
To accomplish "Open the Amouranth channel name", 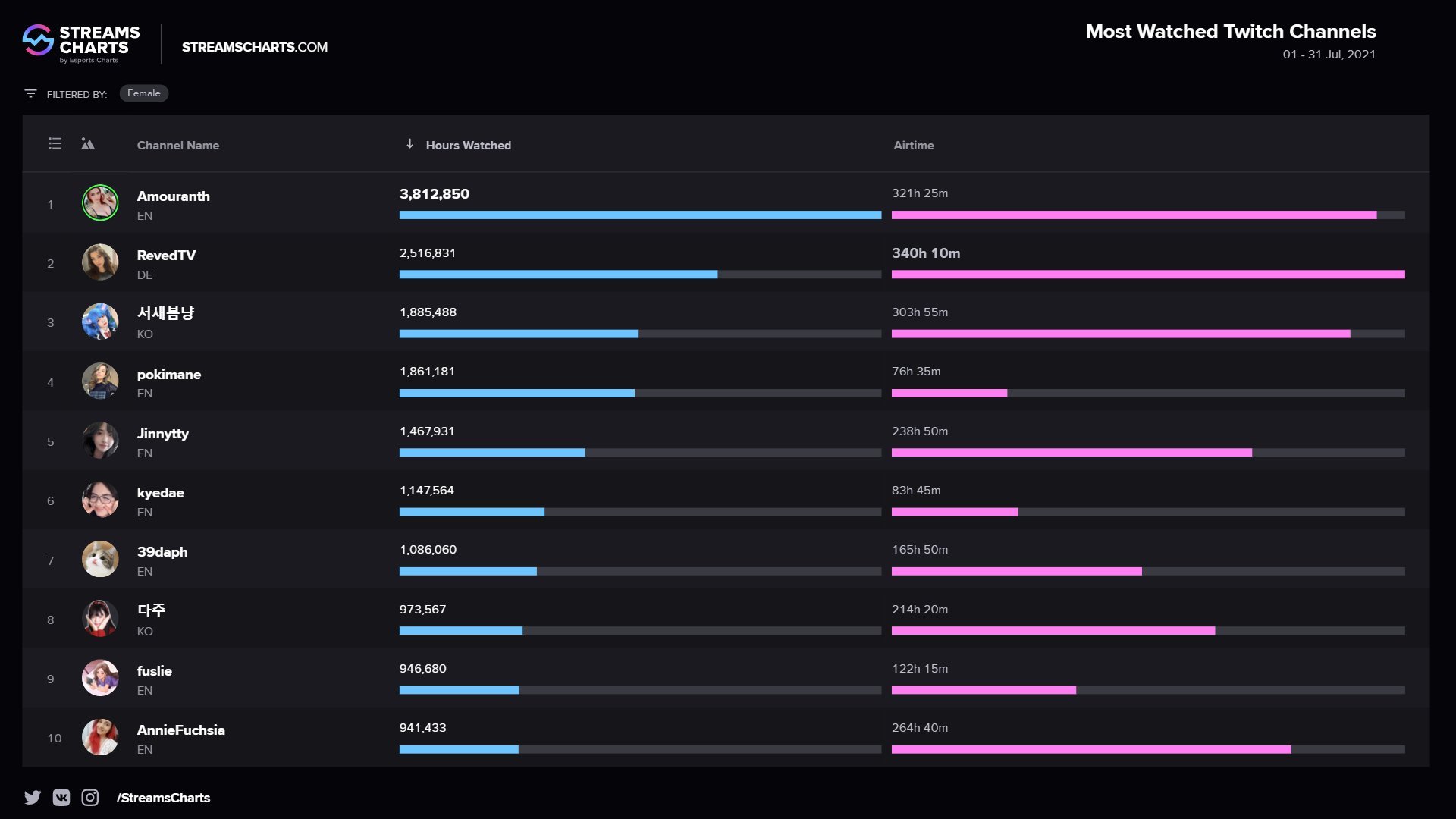I will click(173, 196).
